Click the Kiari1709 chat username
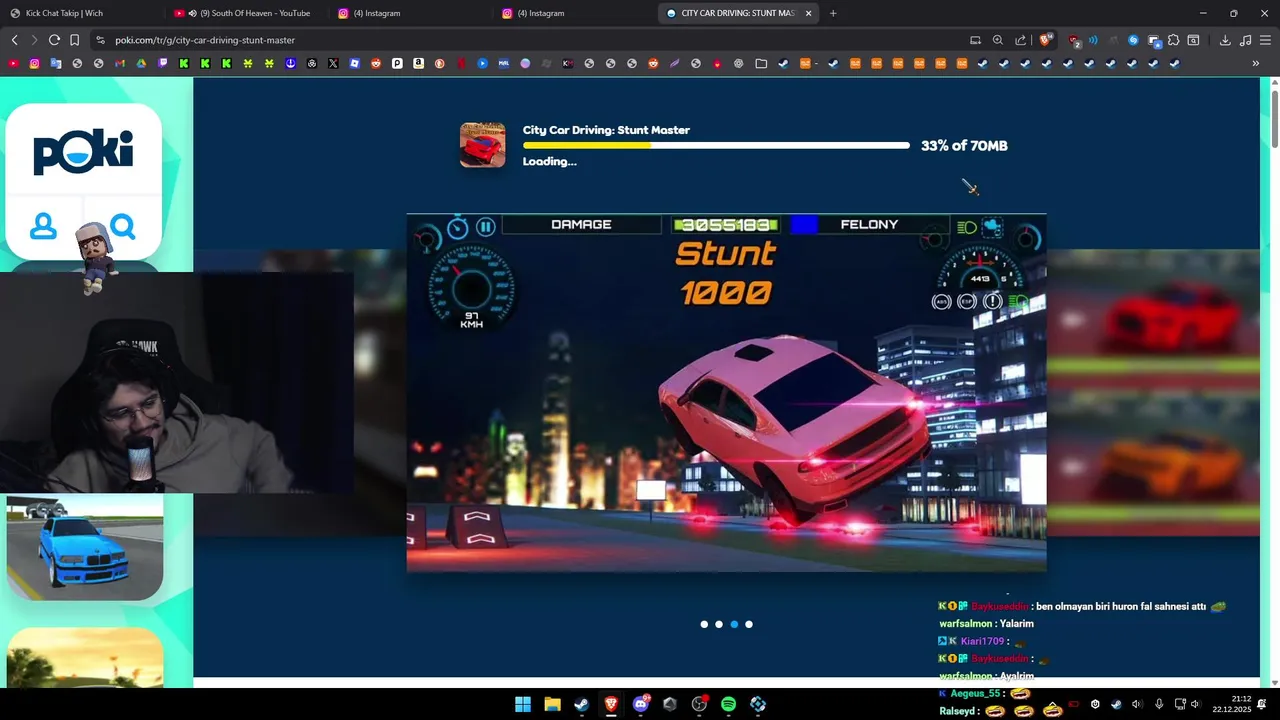The image size is (1280, 720). (983, 641)
